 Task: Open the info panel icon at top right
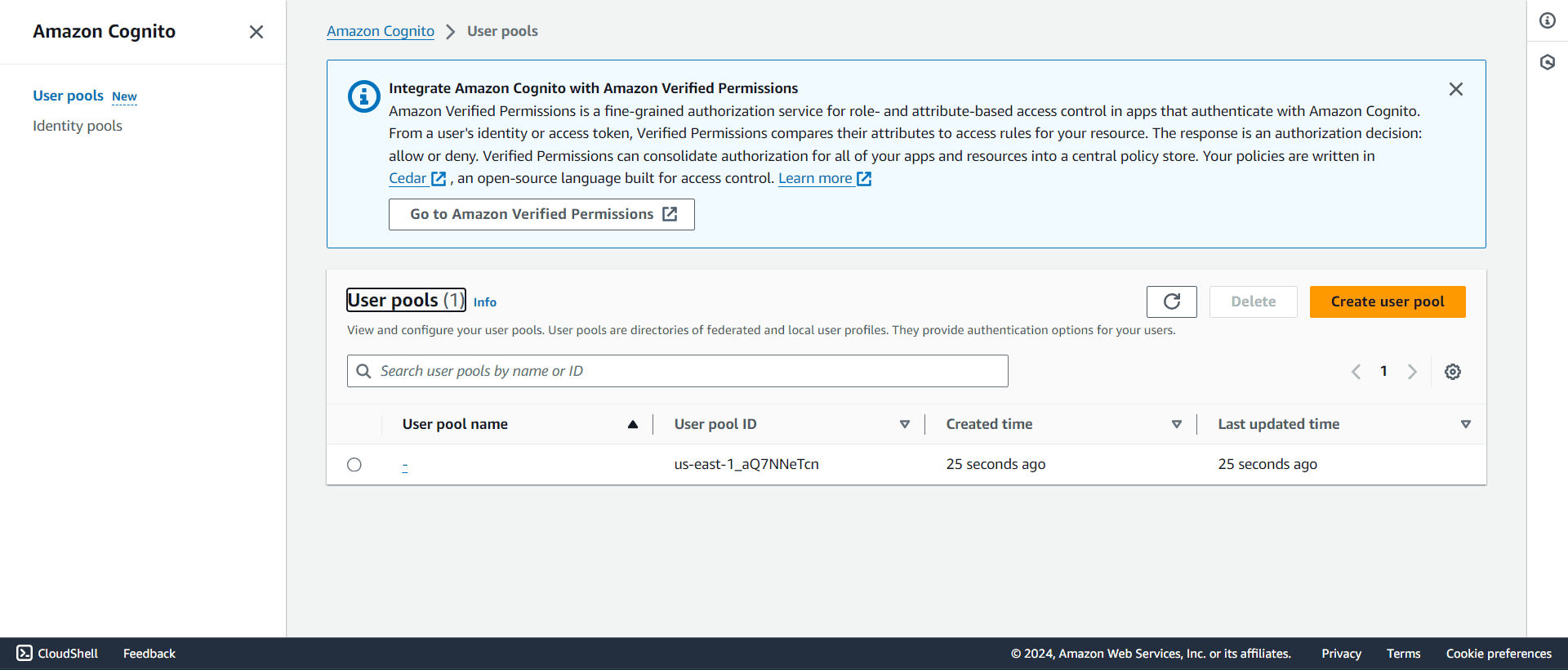coord(1548,20)
